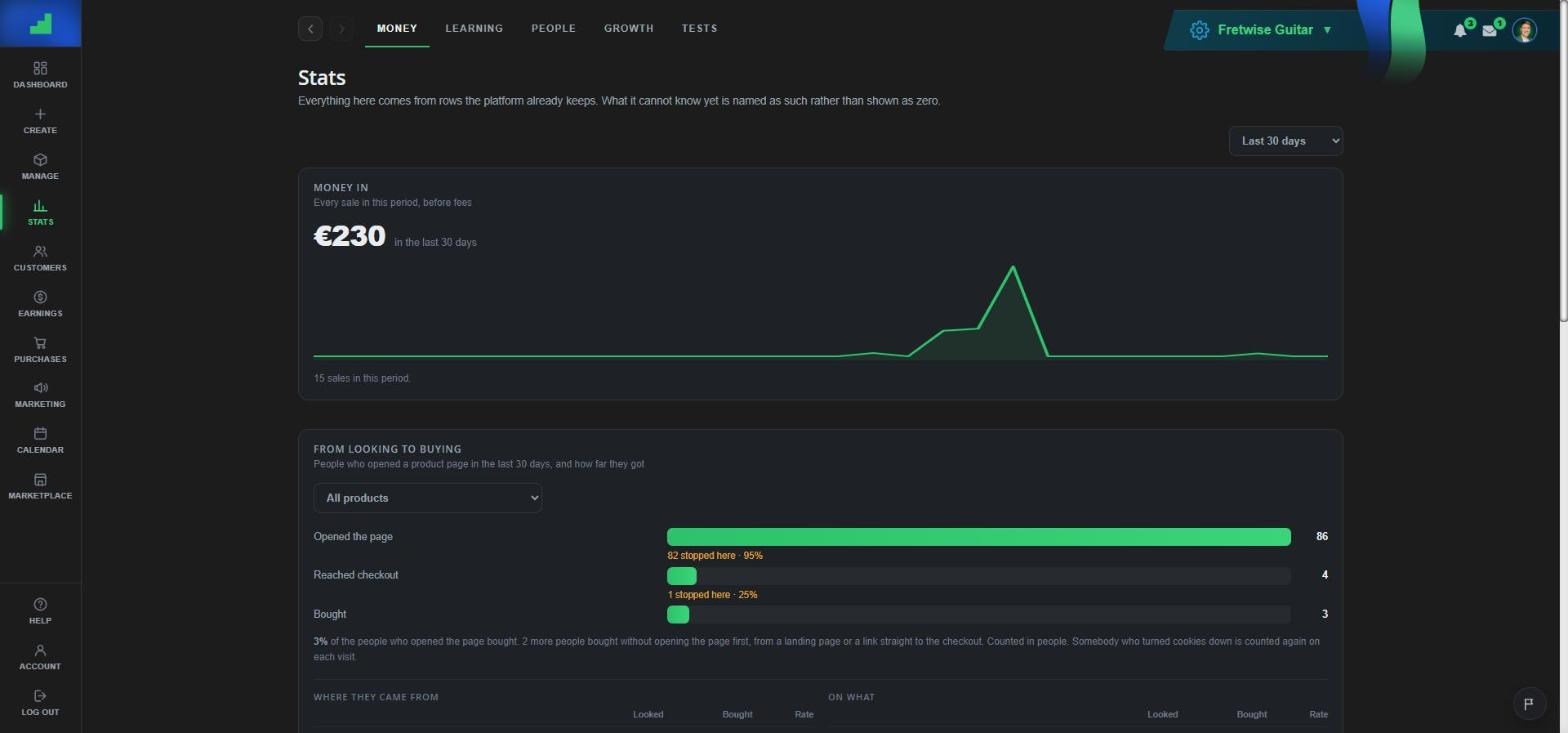Open the Tests tab
Screen dimensions: 1568x733
pos(699,29)
